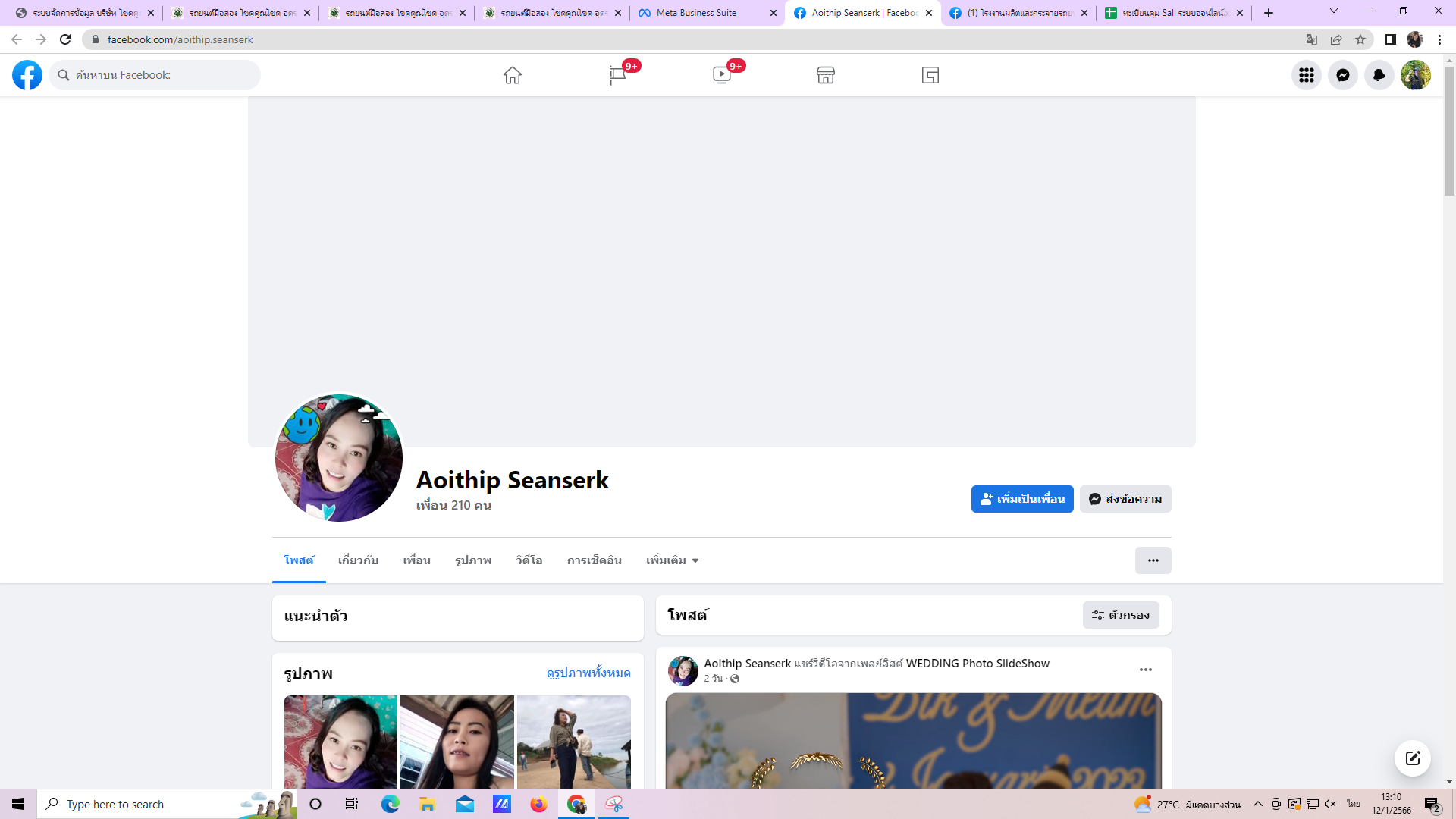Viewport: 1456px width, 819px height.
Task: Go to Facebook home feed icon
Action: click(x=513, y=75)
